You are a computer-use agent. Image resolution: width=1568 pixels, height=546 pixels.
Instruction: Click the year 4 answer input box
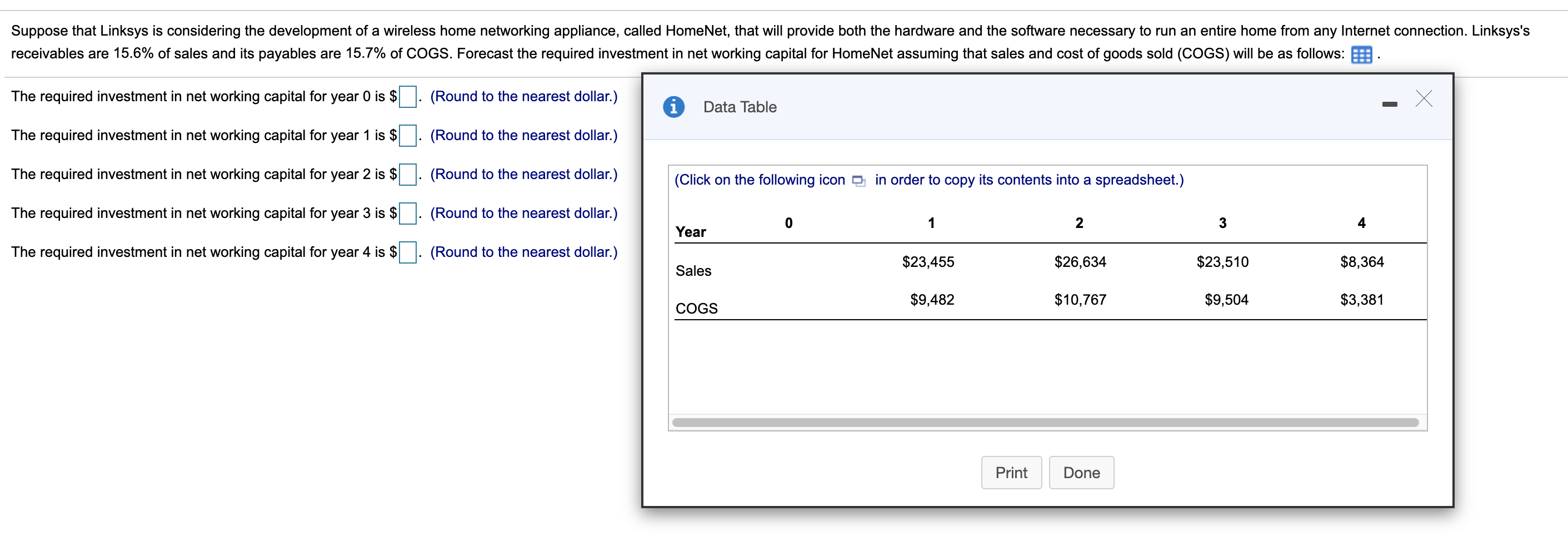pos(407,252)
